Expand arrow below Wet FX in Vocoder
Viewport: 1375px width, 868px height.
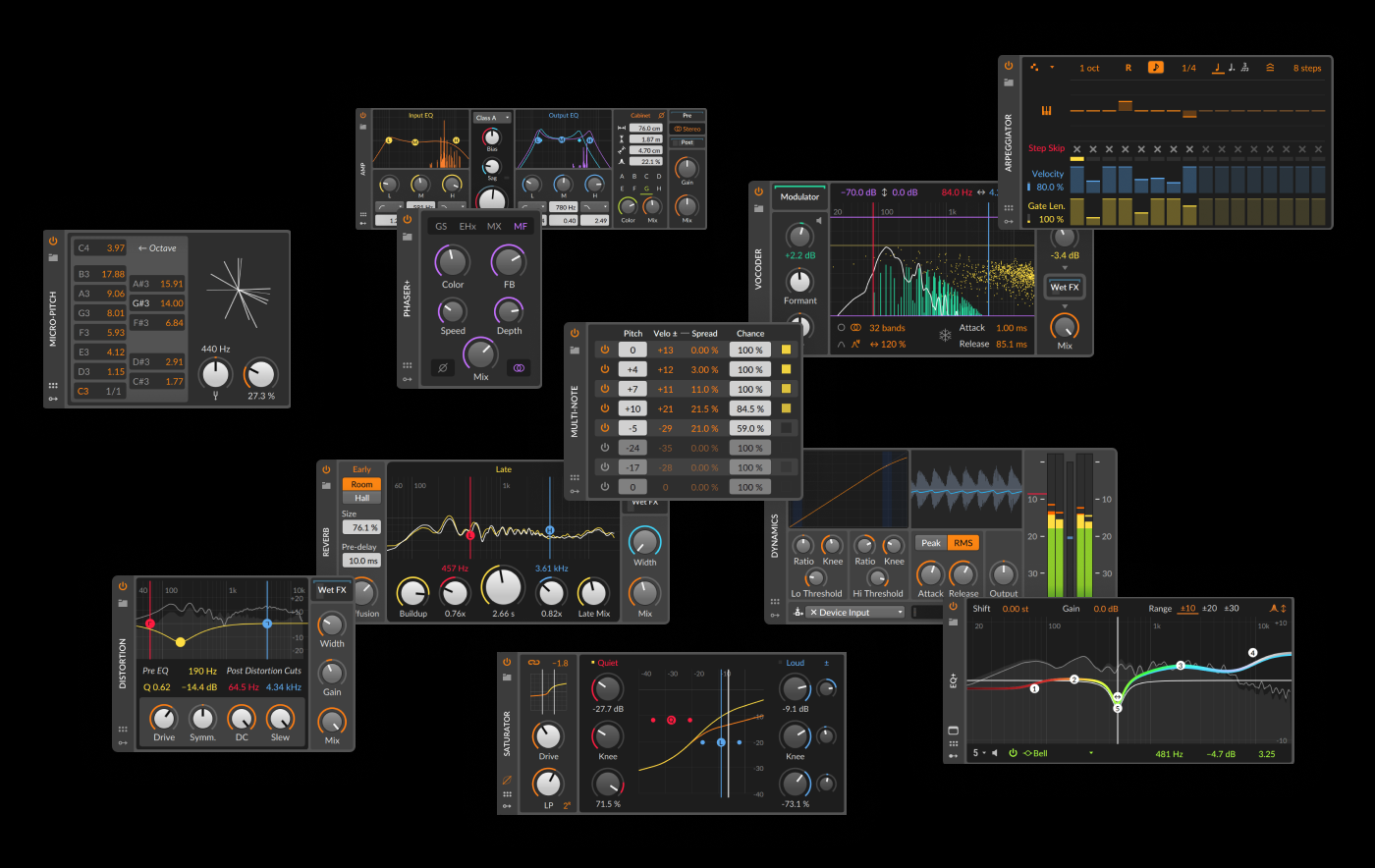[x=1065, y=305]
